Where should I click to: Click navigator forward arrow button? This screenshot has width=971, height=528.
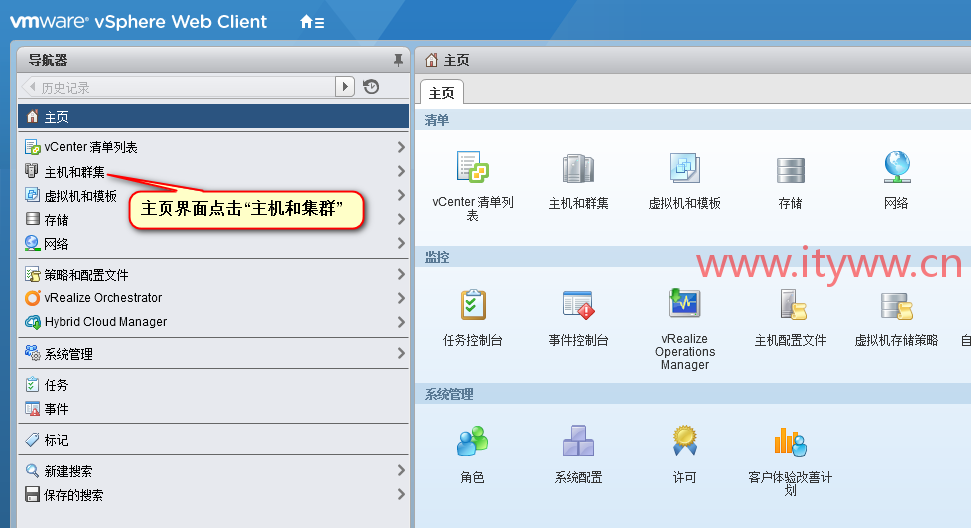tap(345, 87)
